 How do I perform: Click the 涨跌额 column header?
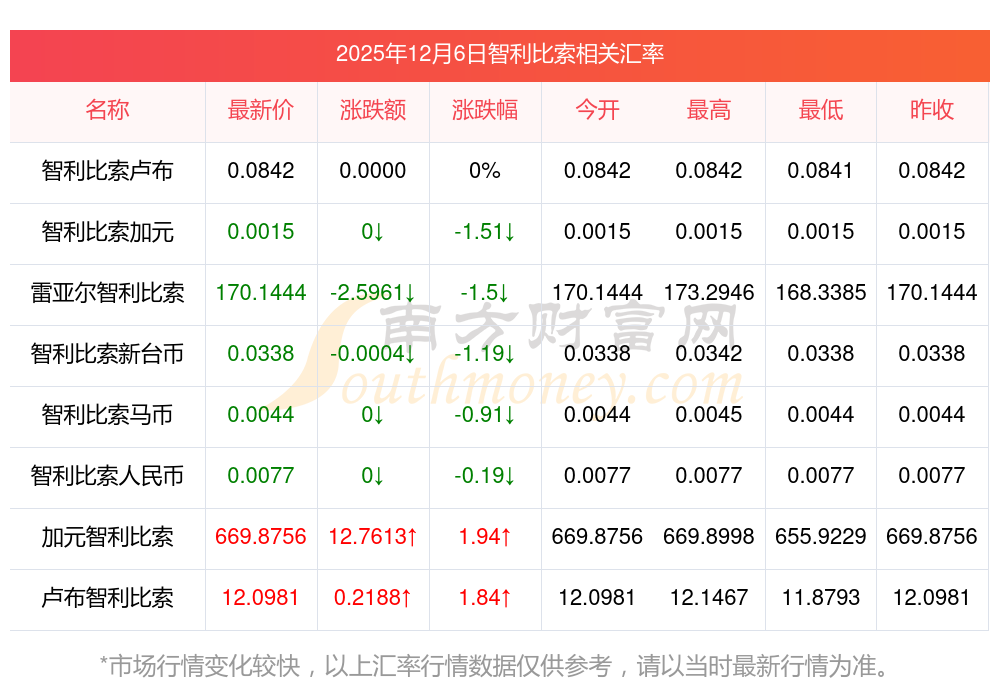373,110
